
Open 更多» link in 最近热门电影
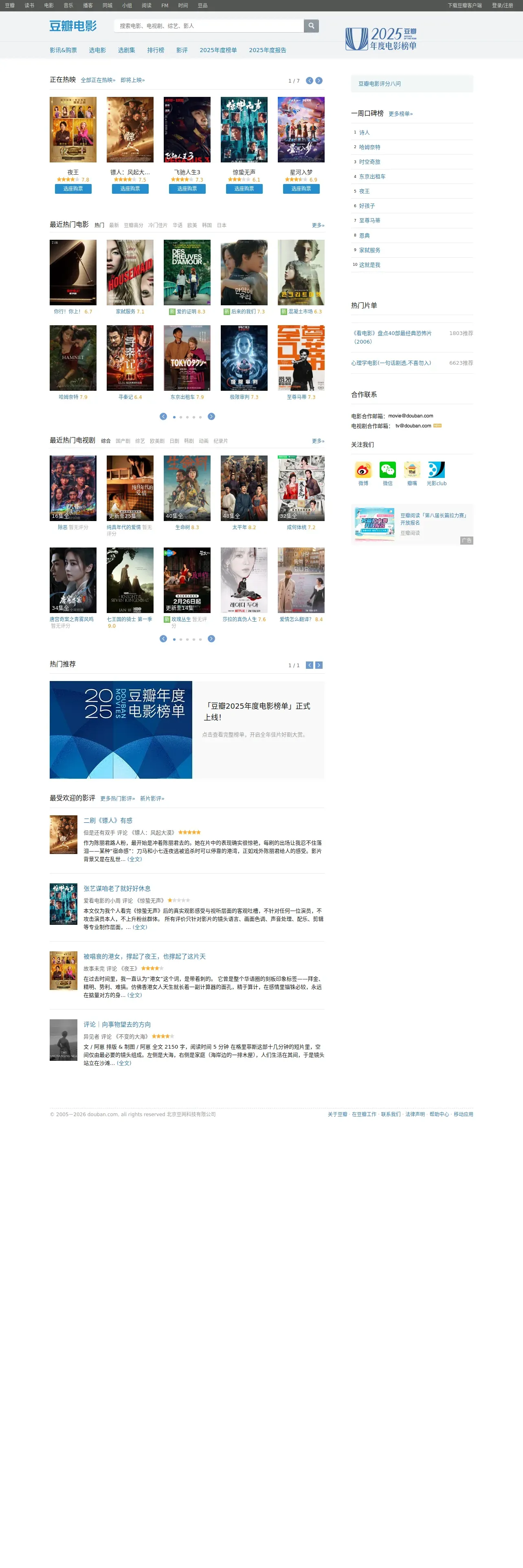coord(318,225)
